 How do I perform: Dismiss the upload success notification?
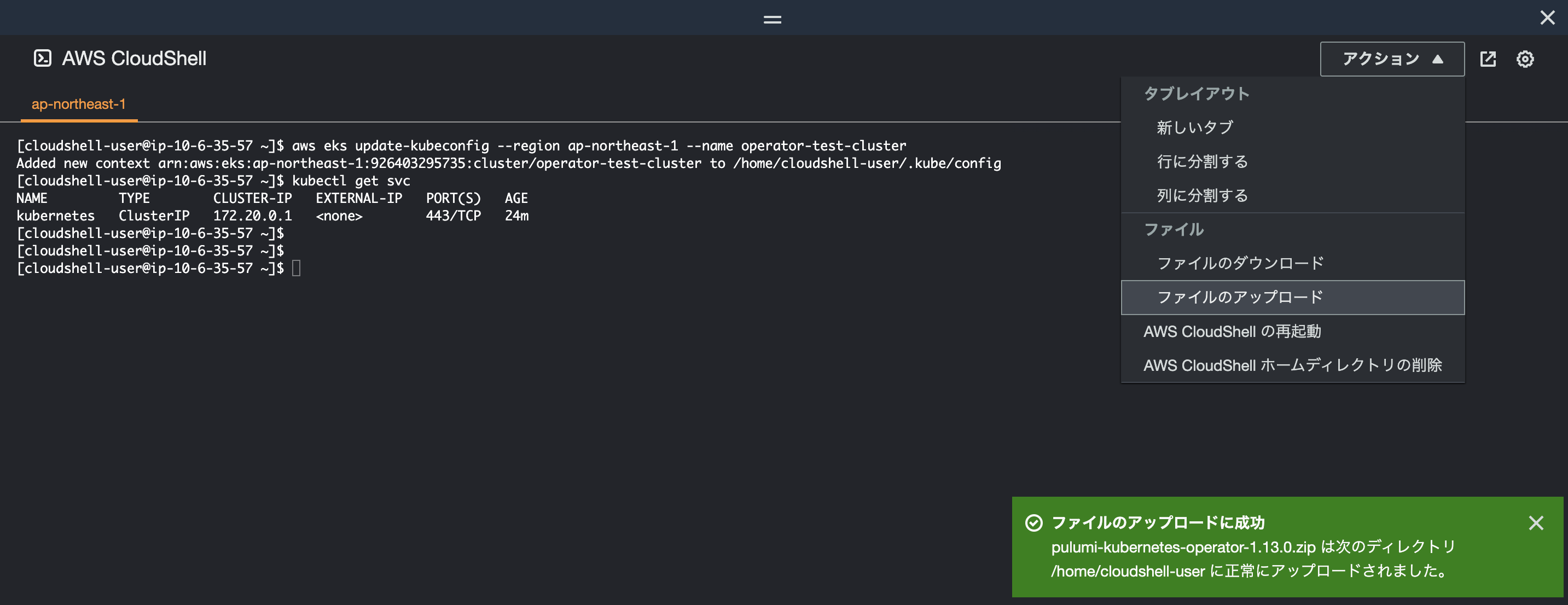1536,523
